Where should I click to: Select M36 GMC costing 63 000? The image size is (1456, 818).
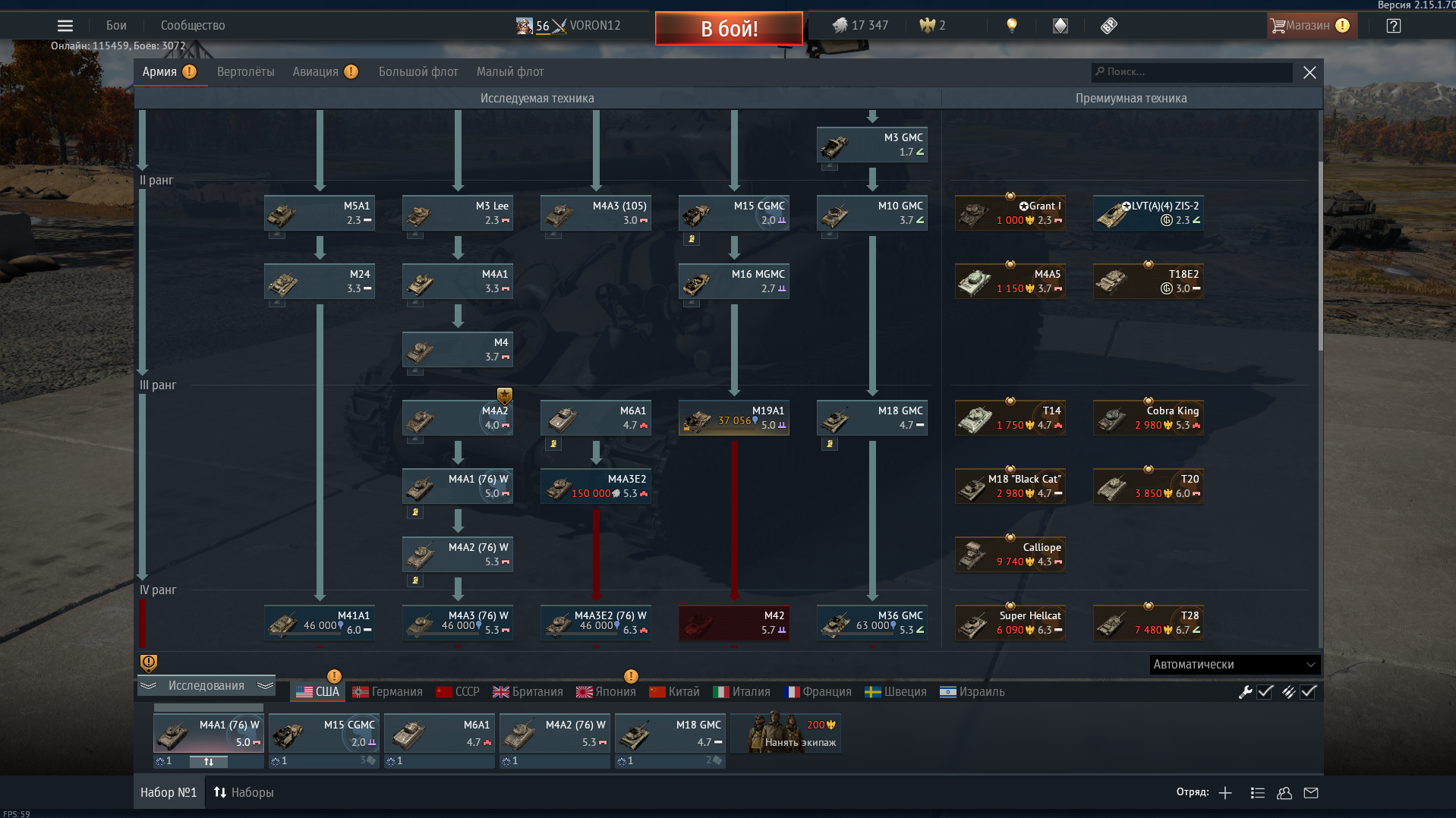(x=872, y=623)
